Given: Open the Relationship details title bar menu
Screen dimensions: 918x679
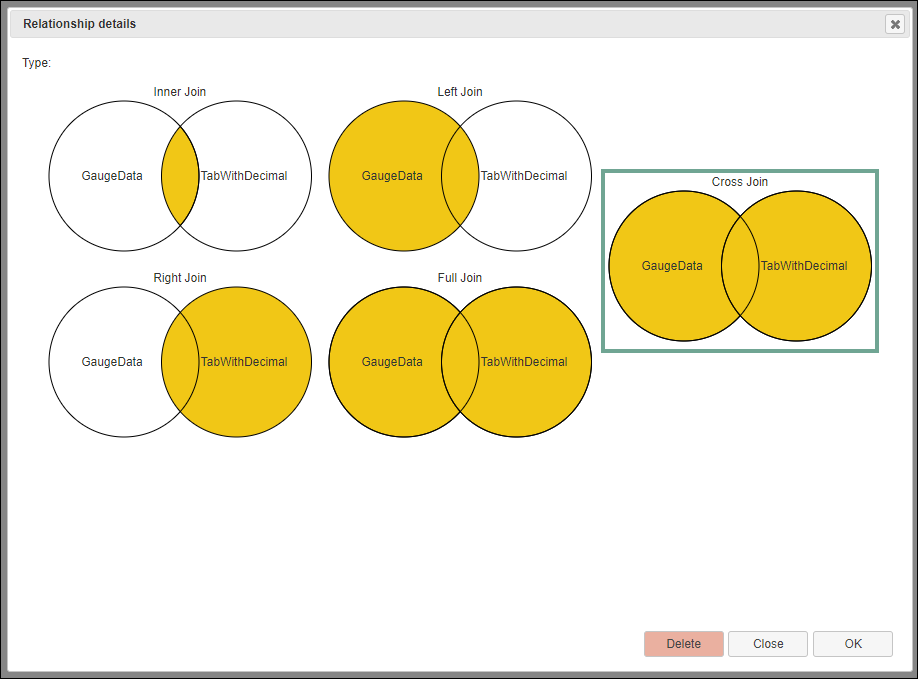Looking at the screenshot, I should click(x=79, y=23).
